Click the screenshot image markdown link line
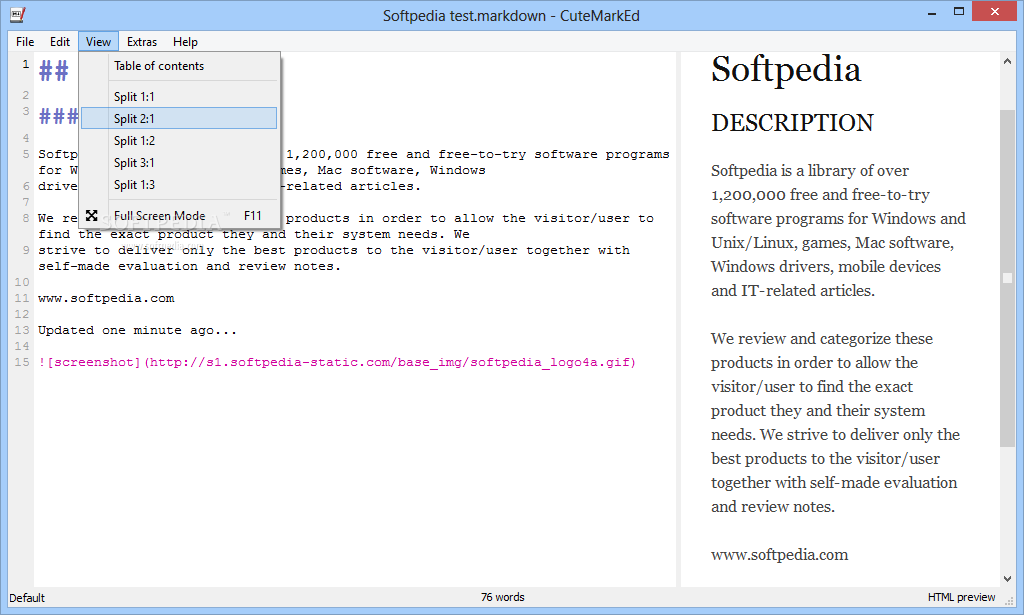1024x615 pixels. pyautogui.click(x=337, y=362)
